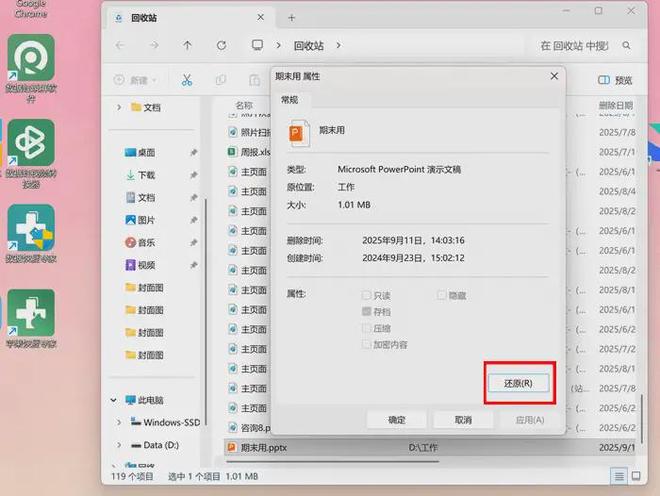The width and height of the screenshot is (660, 496).
Task: Select the 照片扫描 file in list
Action: click(x=249, y=132)
